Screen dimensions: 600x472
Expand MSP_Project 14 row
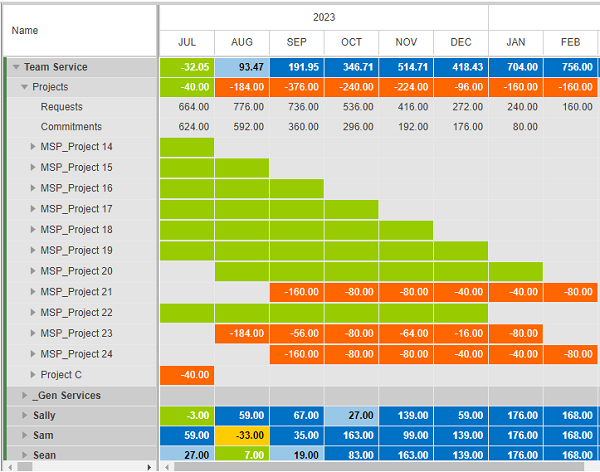(34, 147)
